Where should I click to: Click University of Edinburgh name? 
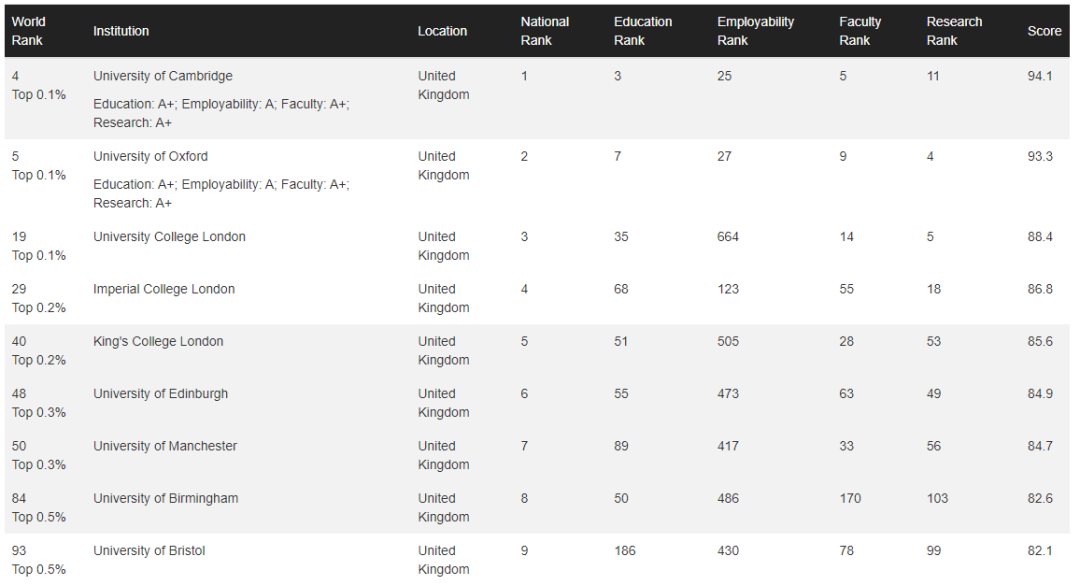tap(160, 394)
